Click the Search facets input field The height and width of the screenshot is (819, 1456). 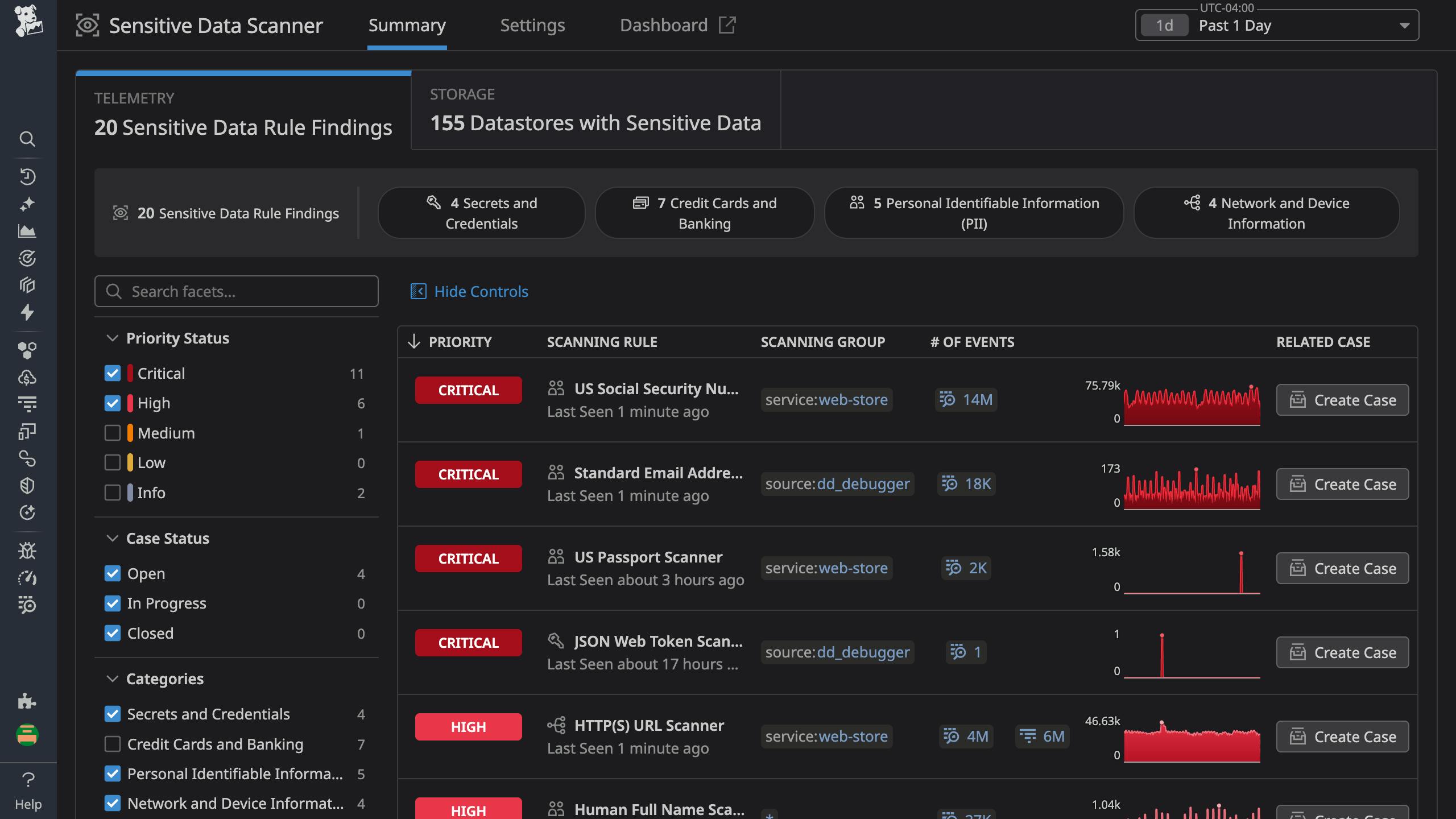[236, 291]
